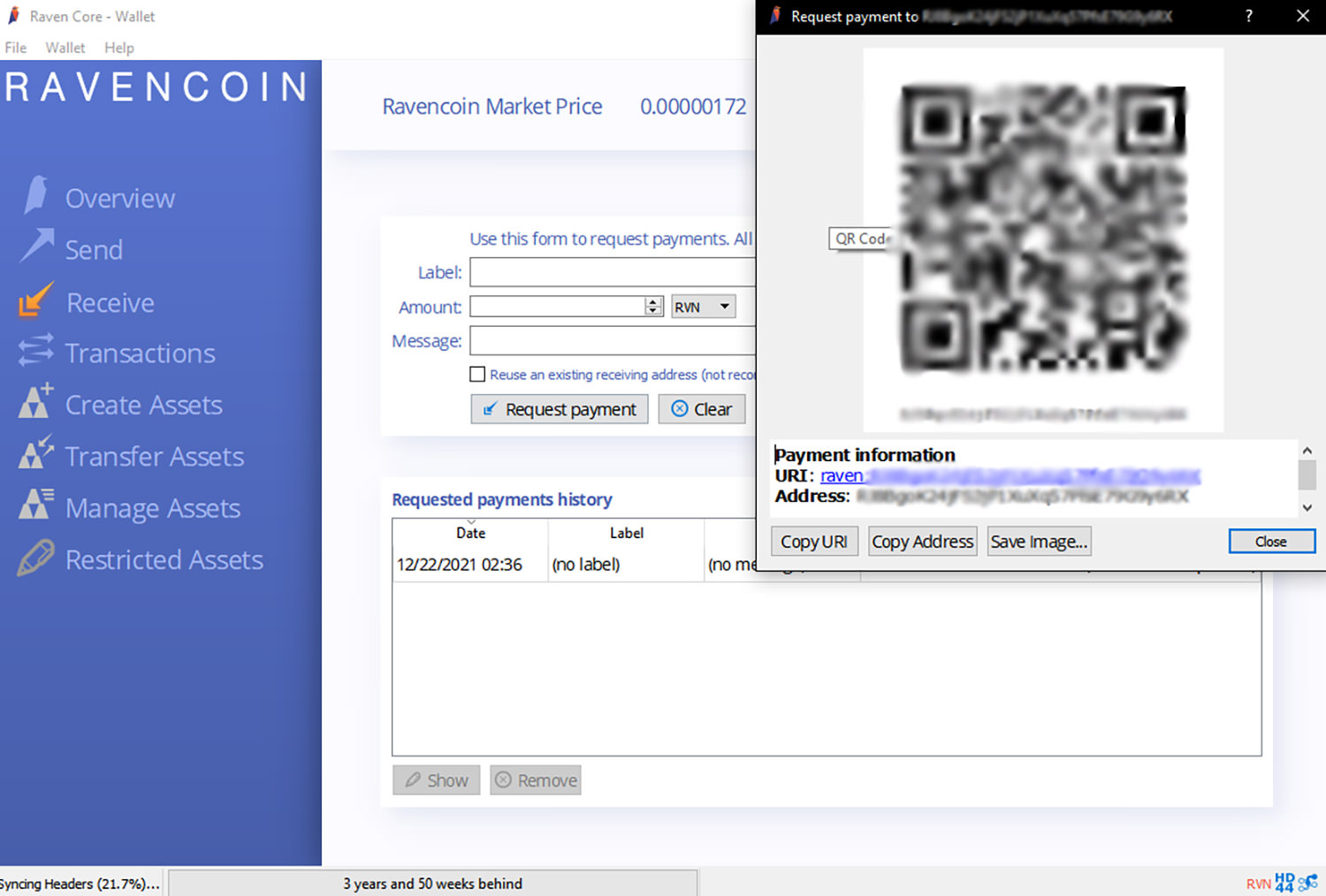Open the raven URI link
The width and height of the screenshot is (1326, 896).
1010,476
